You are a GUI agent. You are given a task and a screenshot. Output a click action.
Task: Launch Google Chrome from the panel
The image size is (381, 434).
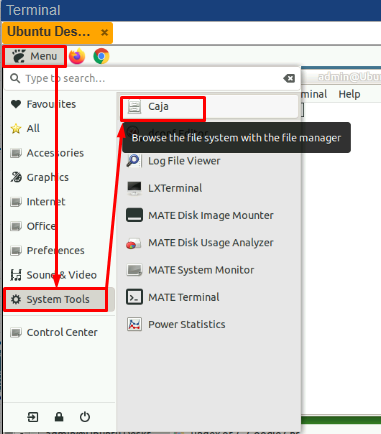point(101,56)
